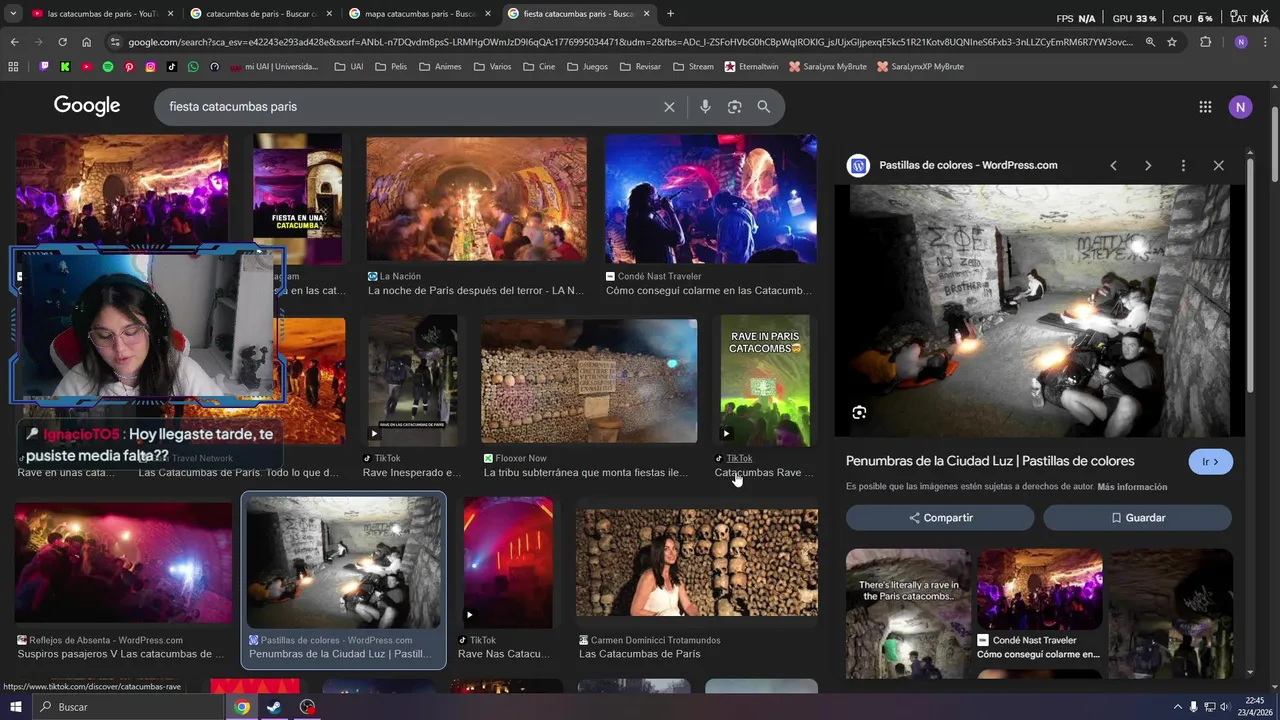Open the Pelis bookmarks folder

coord(391,67)
